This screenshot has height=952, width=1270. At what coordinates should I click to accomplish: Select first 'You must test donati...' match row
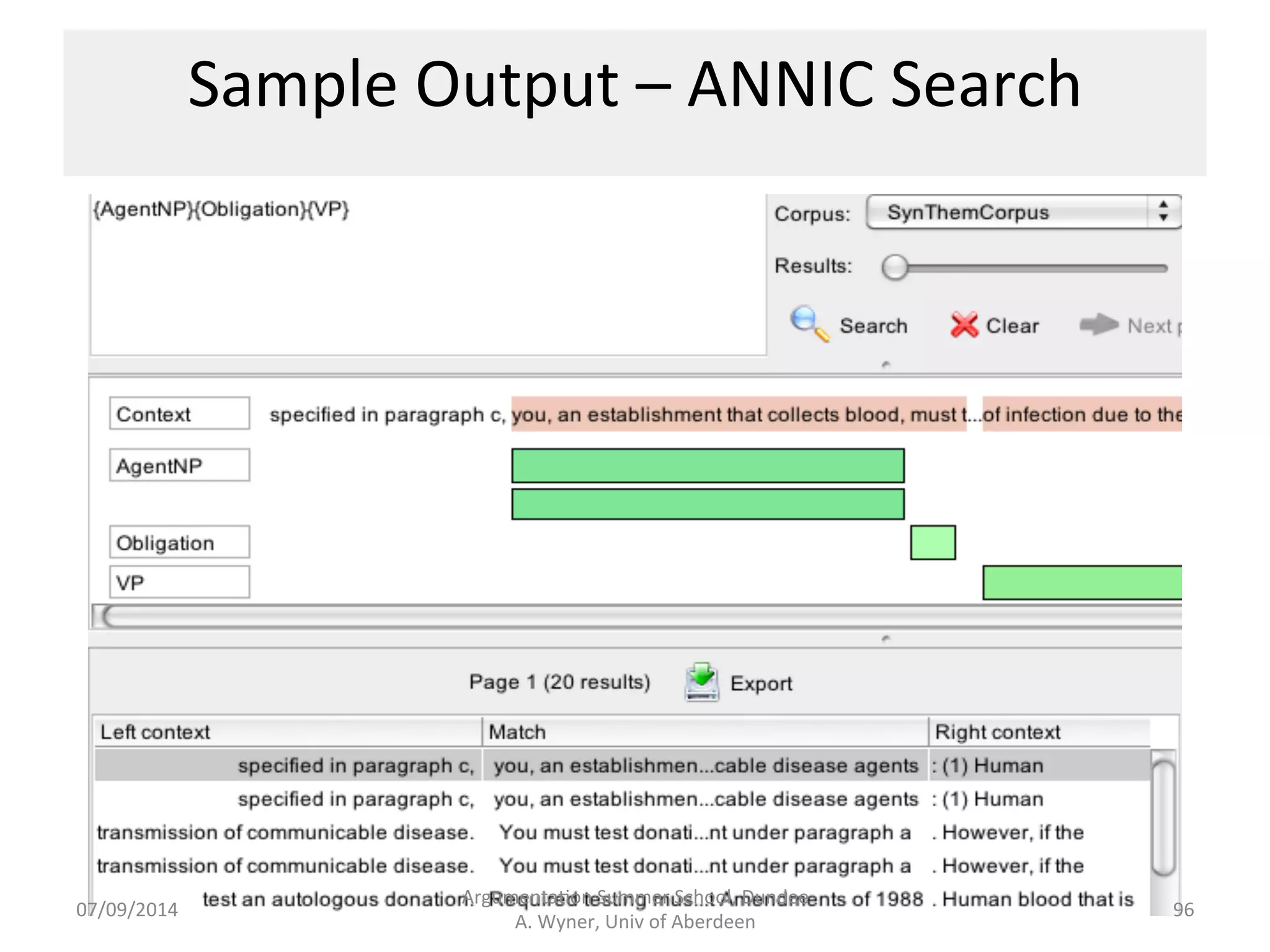point(706,832)
